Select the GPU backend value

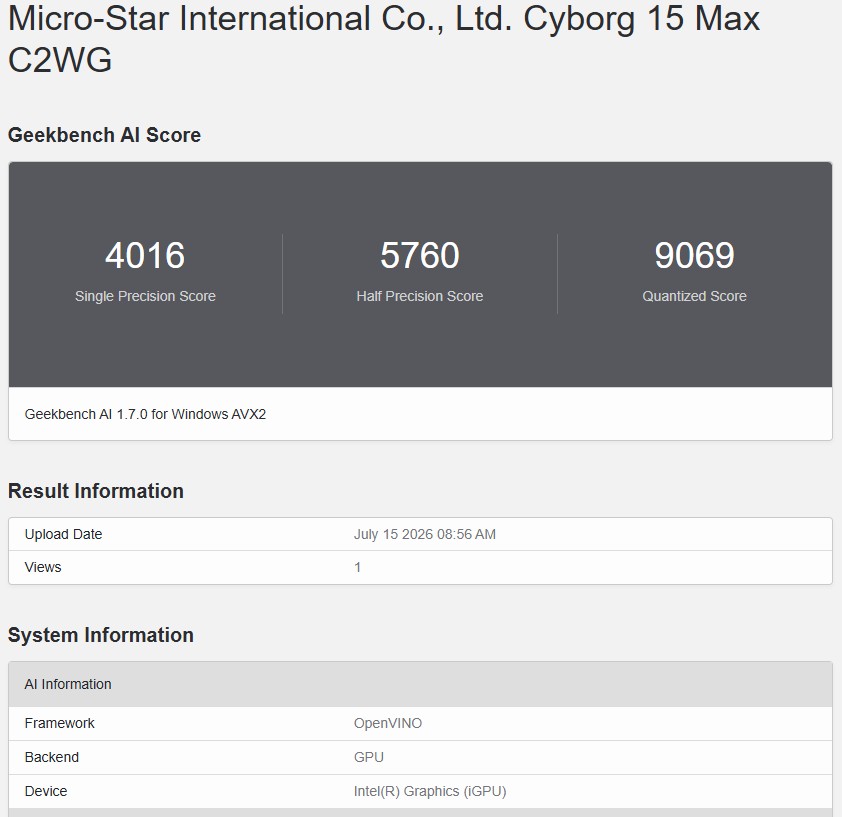368,757
